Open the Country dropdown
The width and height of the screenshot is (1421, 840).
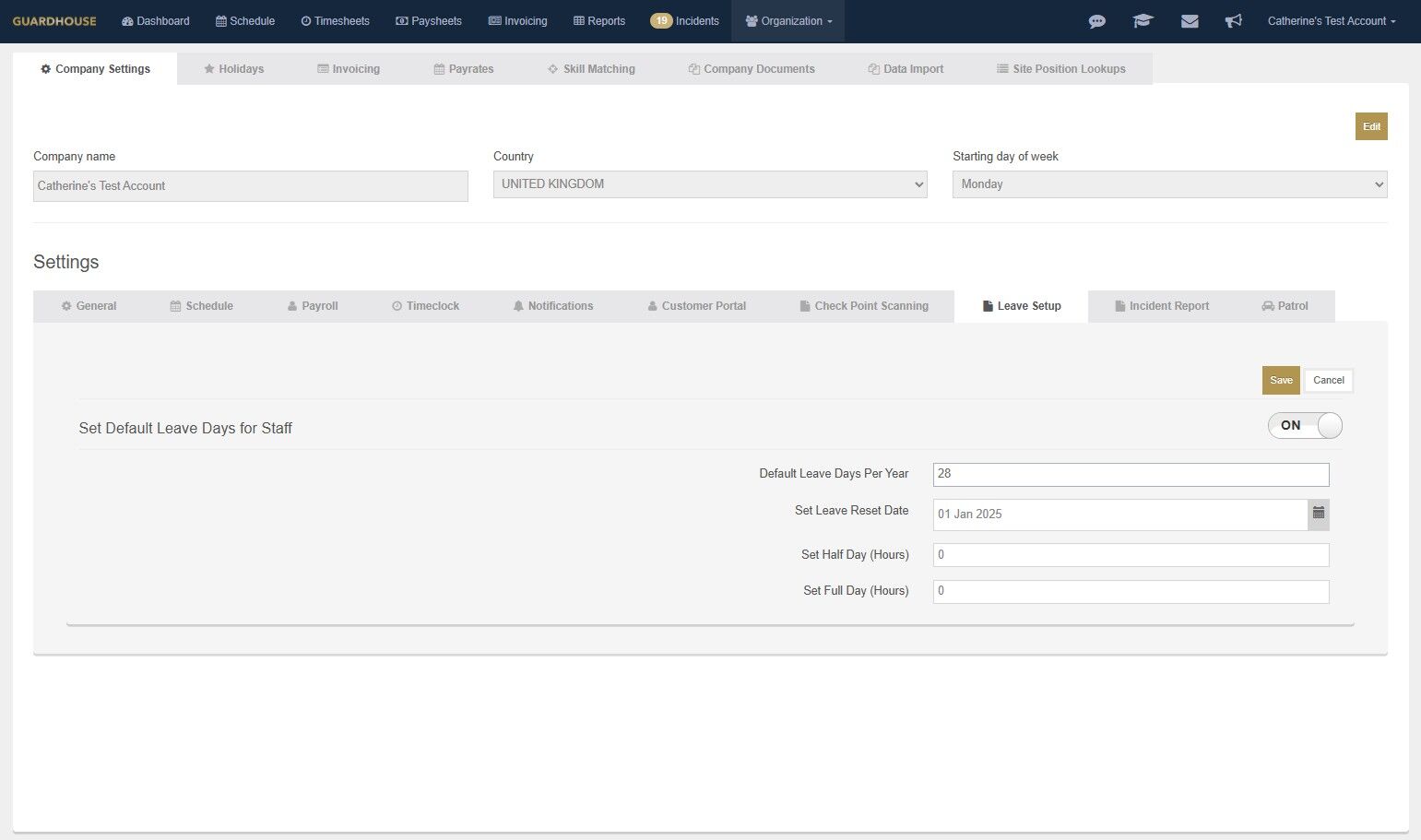click(710, 184)
